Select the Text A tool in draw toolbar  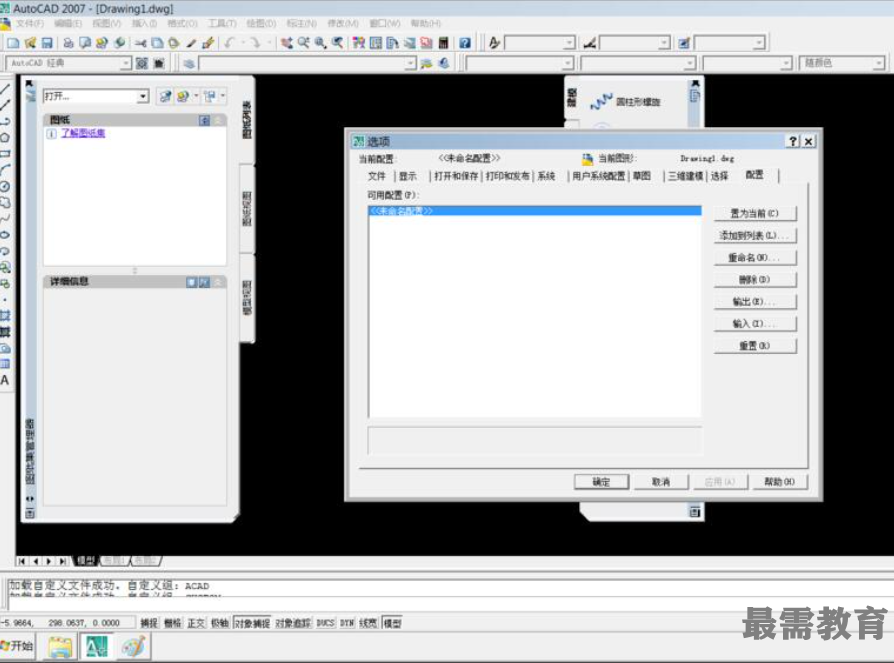(5, 380)
